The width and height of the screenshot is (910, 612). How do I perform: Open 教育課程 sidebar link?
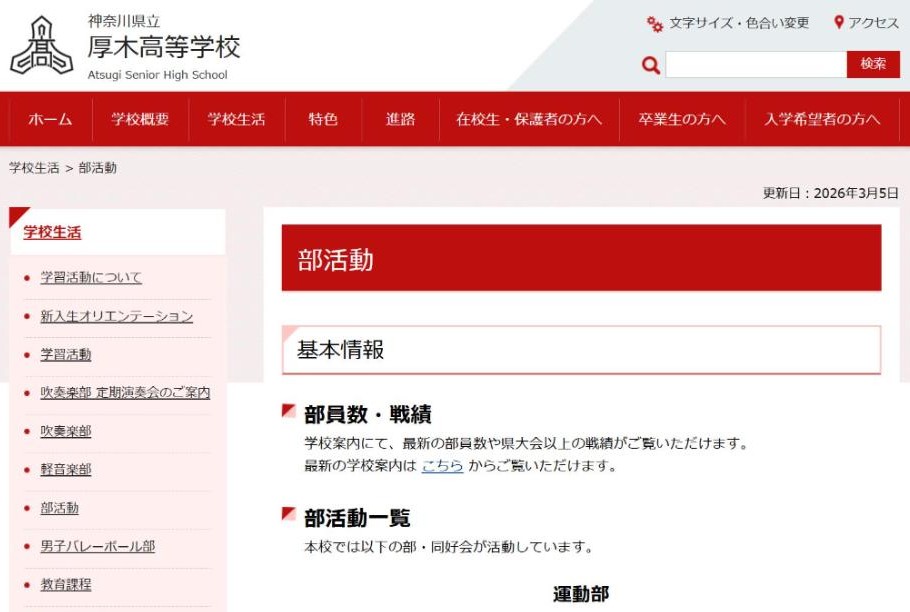(x=66, y=585)
